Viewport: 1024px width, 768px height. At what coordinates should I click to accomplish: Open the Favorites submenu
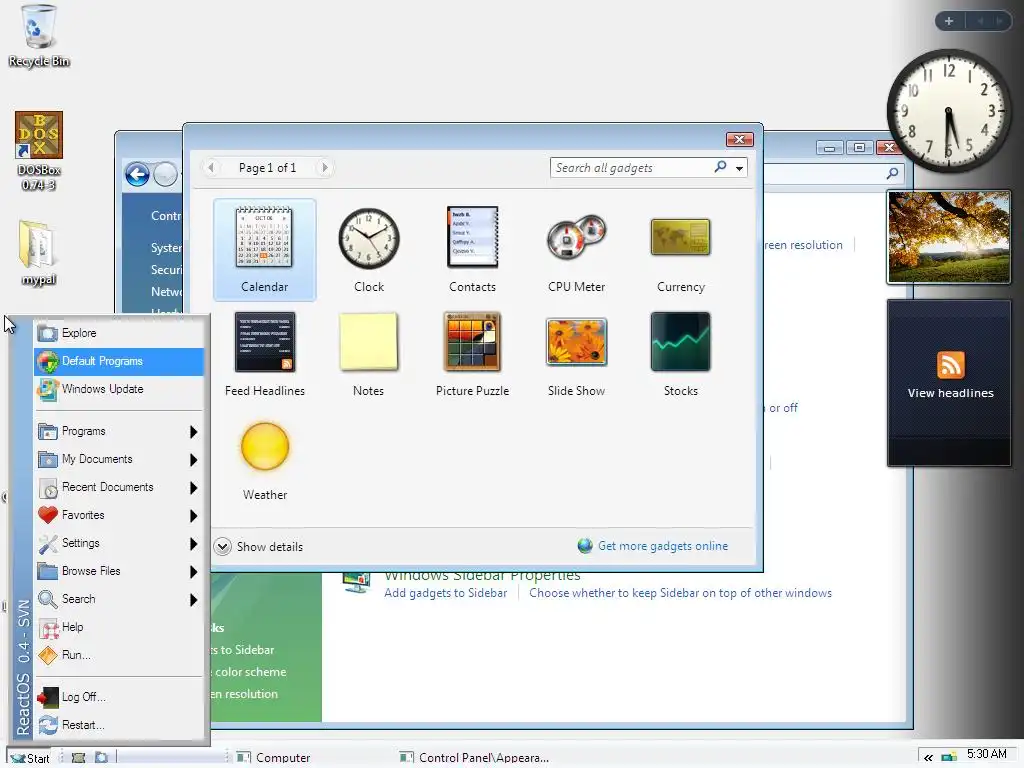point(119,515)
